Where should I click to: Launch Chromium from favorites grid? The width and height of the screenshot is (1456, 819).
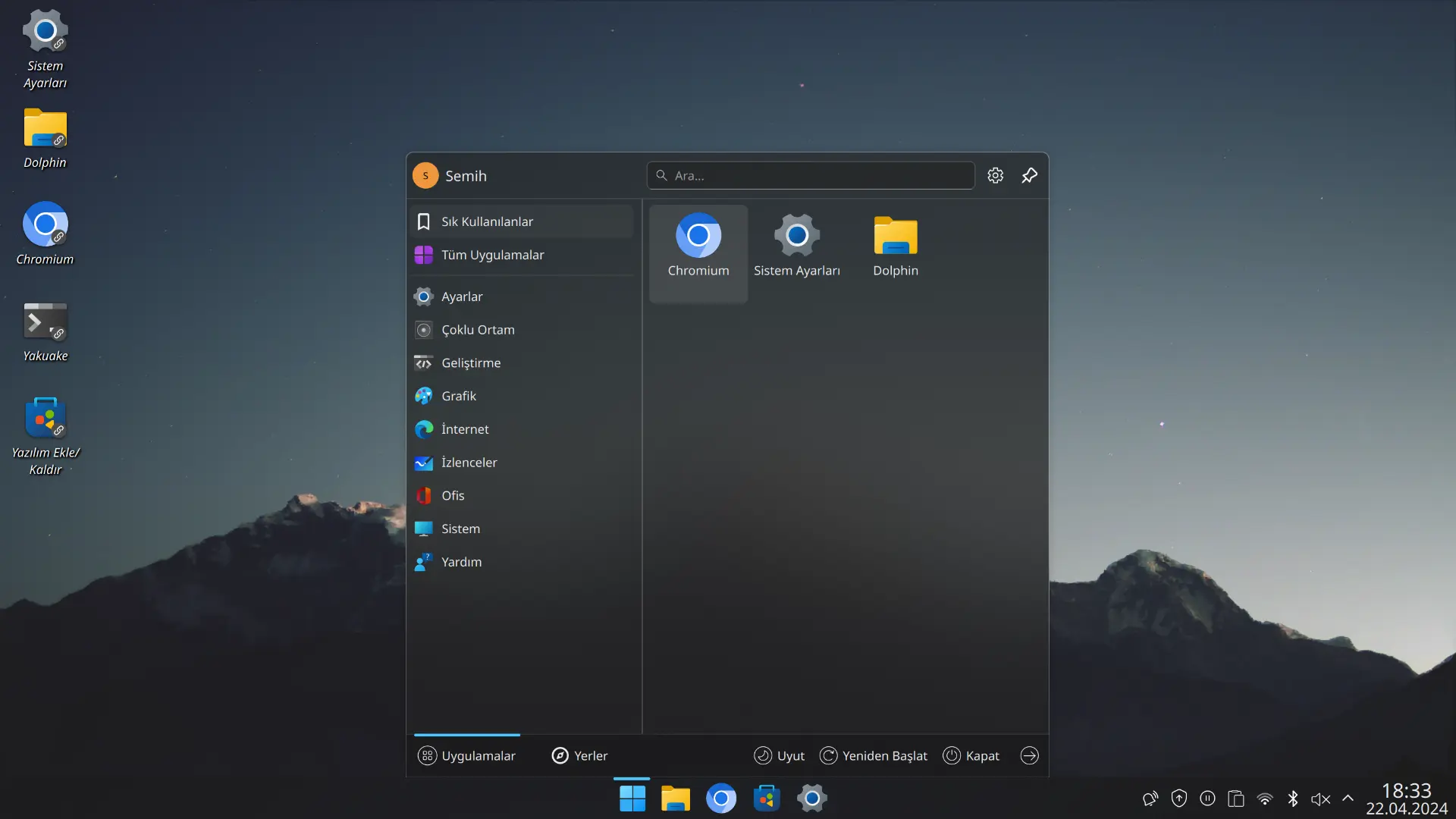pyautogui.click(x=698, y=253)
